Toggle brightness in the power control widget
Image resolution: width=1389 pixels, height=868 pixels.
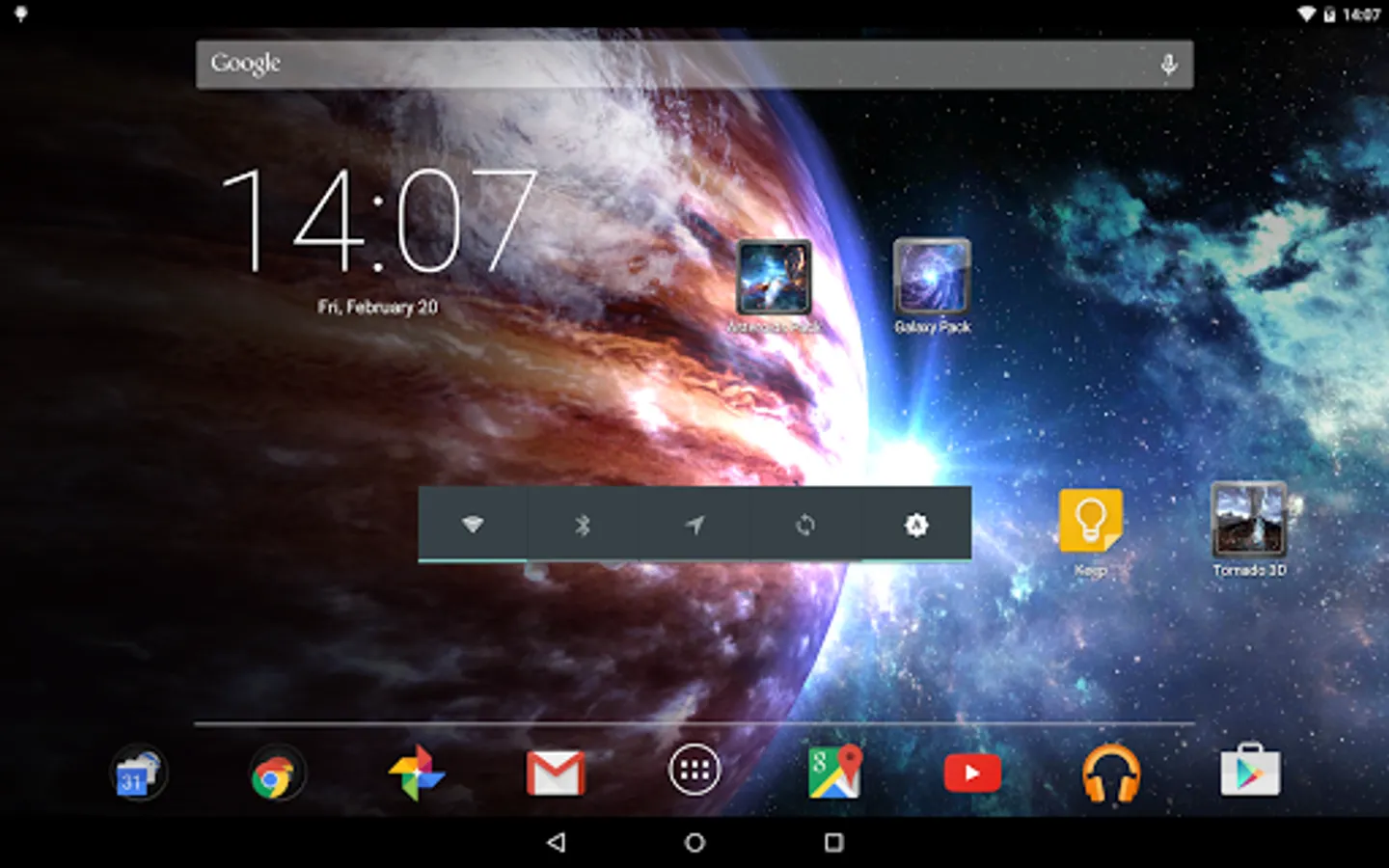coord(916,524)
